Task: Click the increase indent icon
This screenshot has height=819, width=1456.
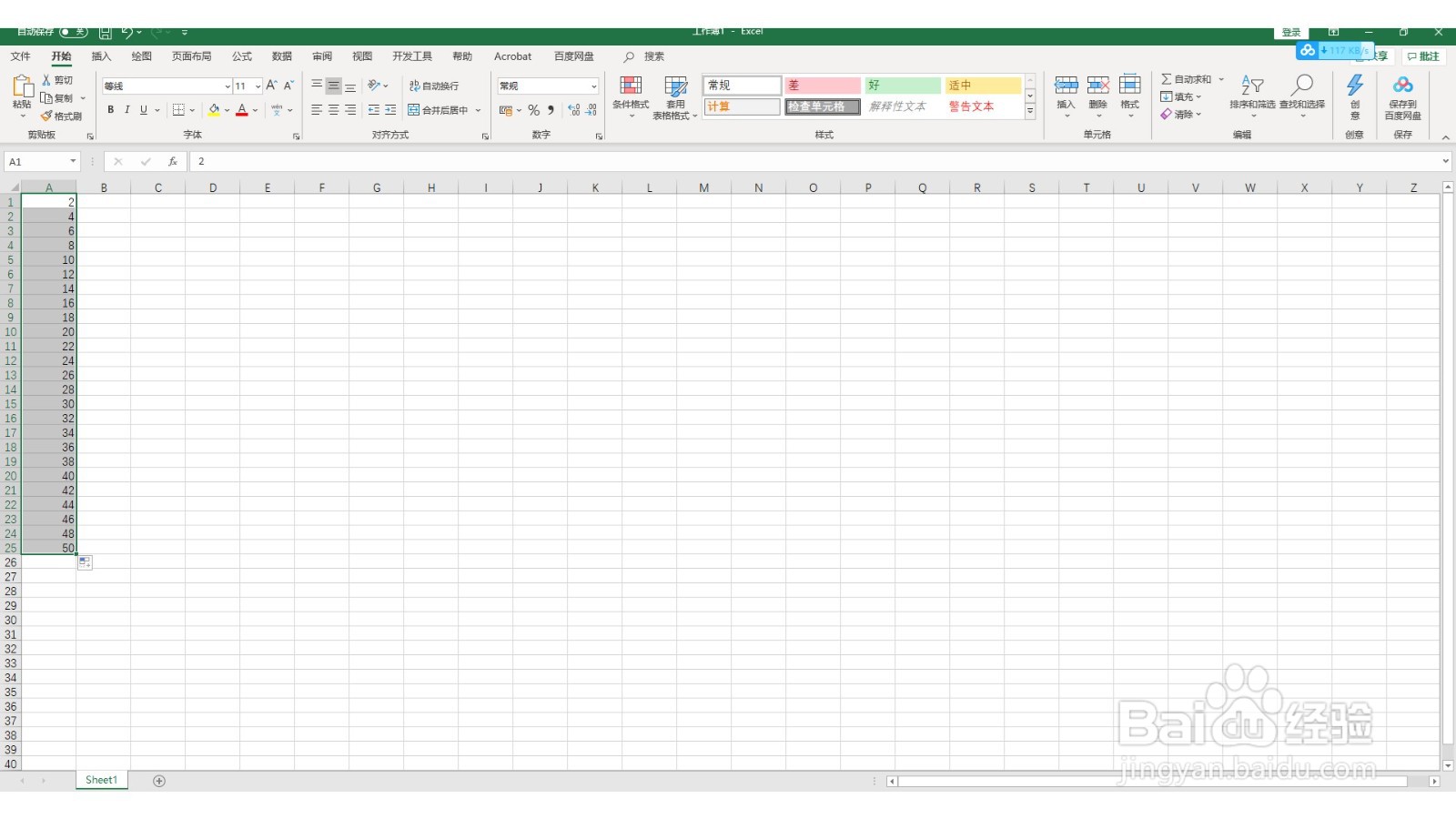Action: (390, 110)
